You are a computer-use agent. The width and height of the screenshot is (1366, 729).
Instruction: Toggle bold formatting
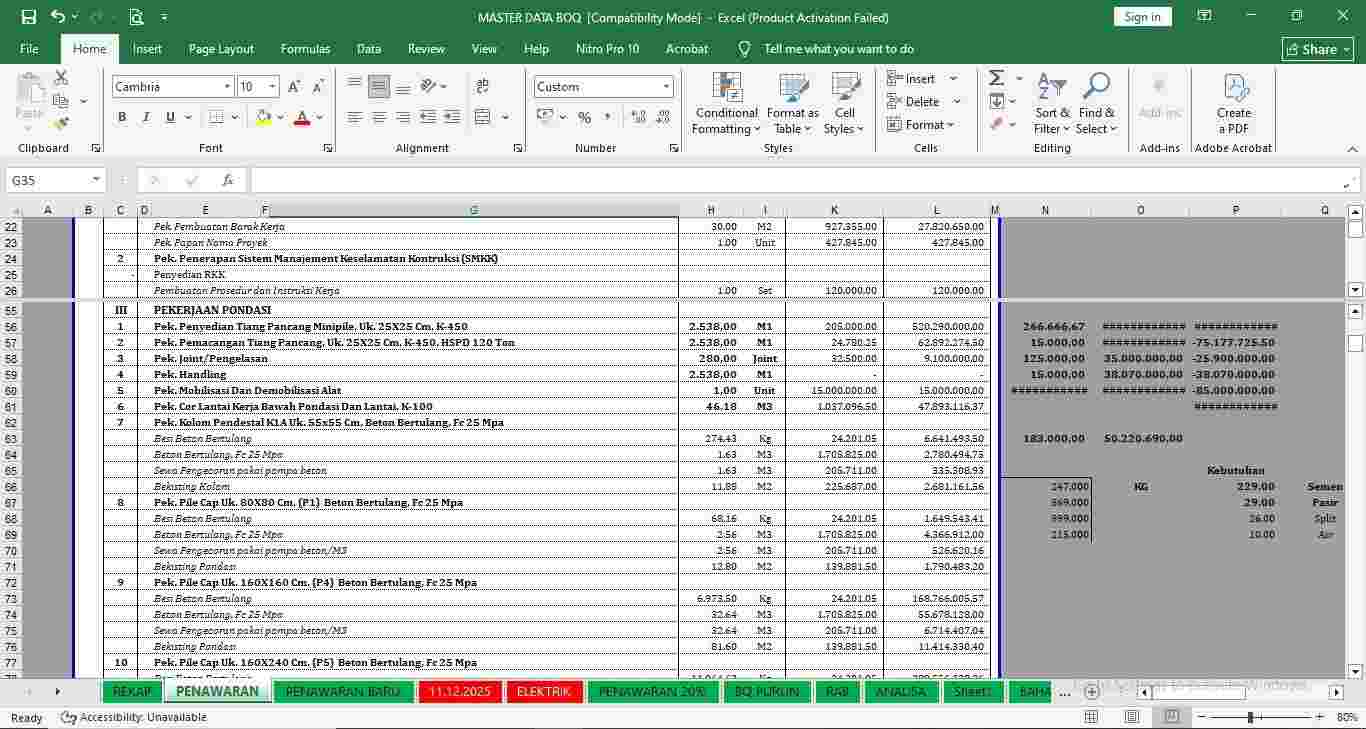(122, 117)
